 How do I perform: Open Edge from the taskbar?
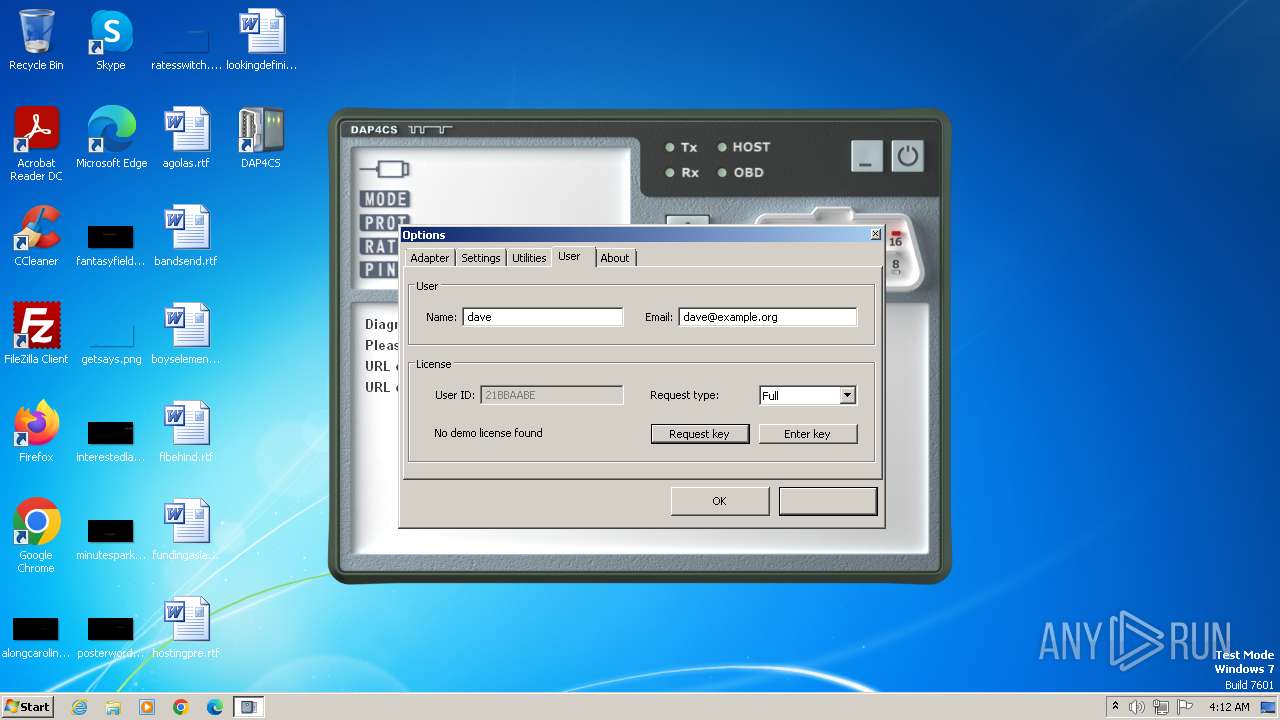215,707
